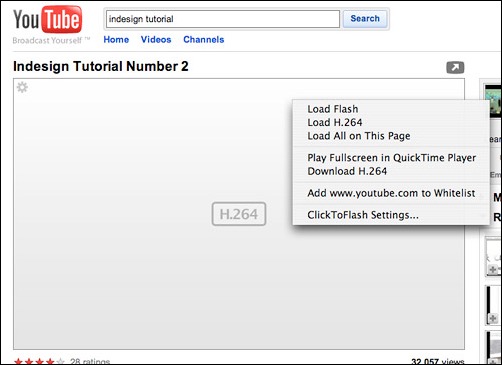Click the search field containing indesign tutorial
This screenshot has width=502, height=365.
click(x=223, y=19)
